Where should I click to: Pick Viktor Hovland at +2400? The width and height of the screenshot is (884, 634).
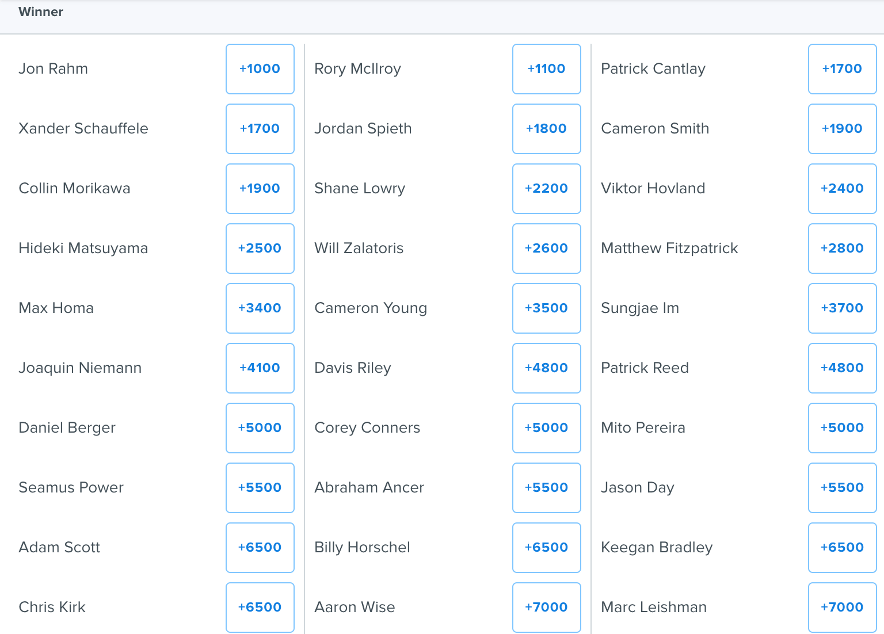(842, 189)
